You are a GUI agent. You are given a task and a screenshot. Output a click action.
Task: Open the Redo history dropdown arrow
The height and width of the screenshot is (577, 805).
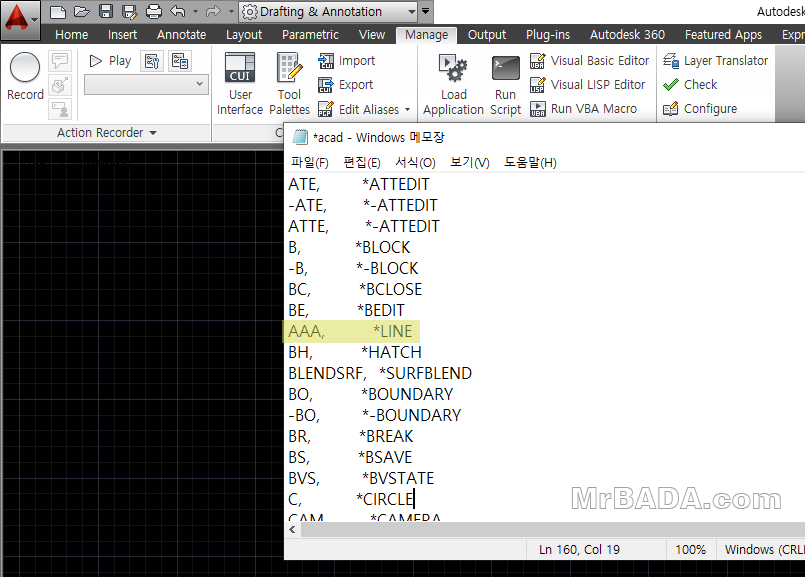[x=231, y=11]
